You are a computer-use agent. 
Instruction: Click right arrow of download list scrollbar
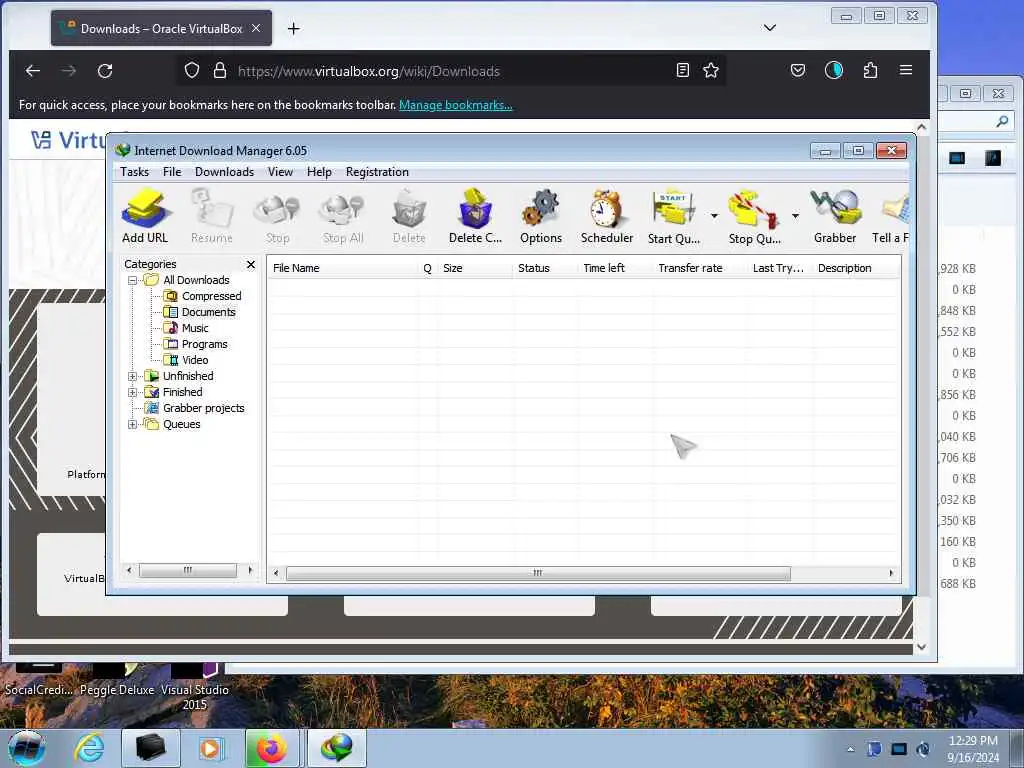coord(891,573)
